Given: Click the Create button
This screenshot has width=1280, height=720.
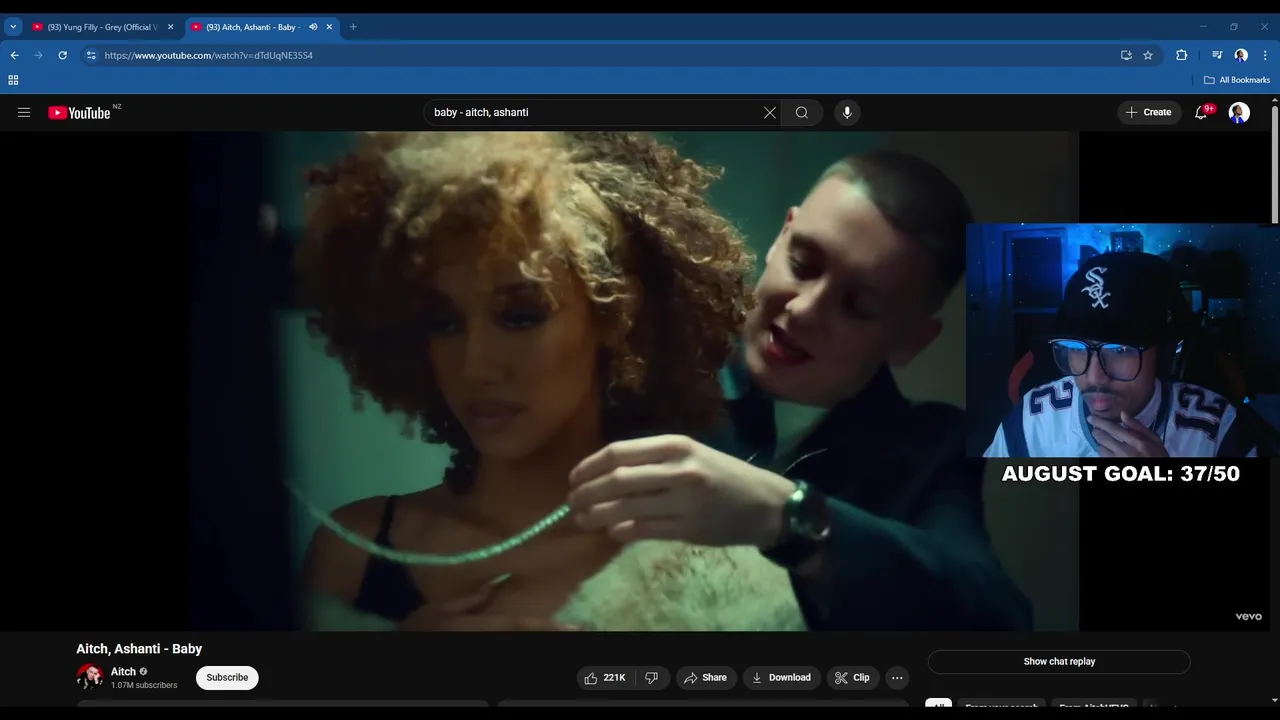Looking at the screenshot, I should tap(1149, 113).
